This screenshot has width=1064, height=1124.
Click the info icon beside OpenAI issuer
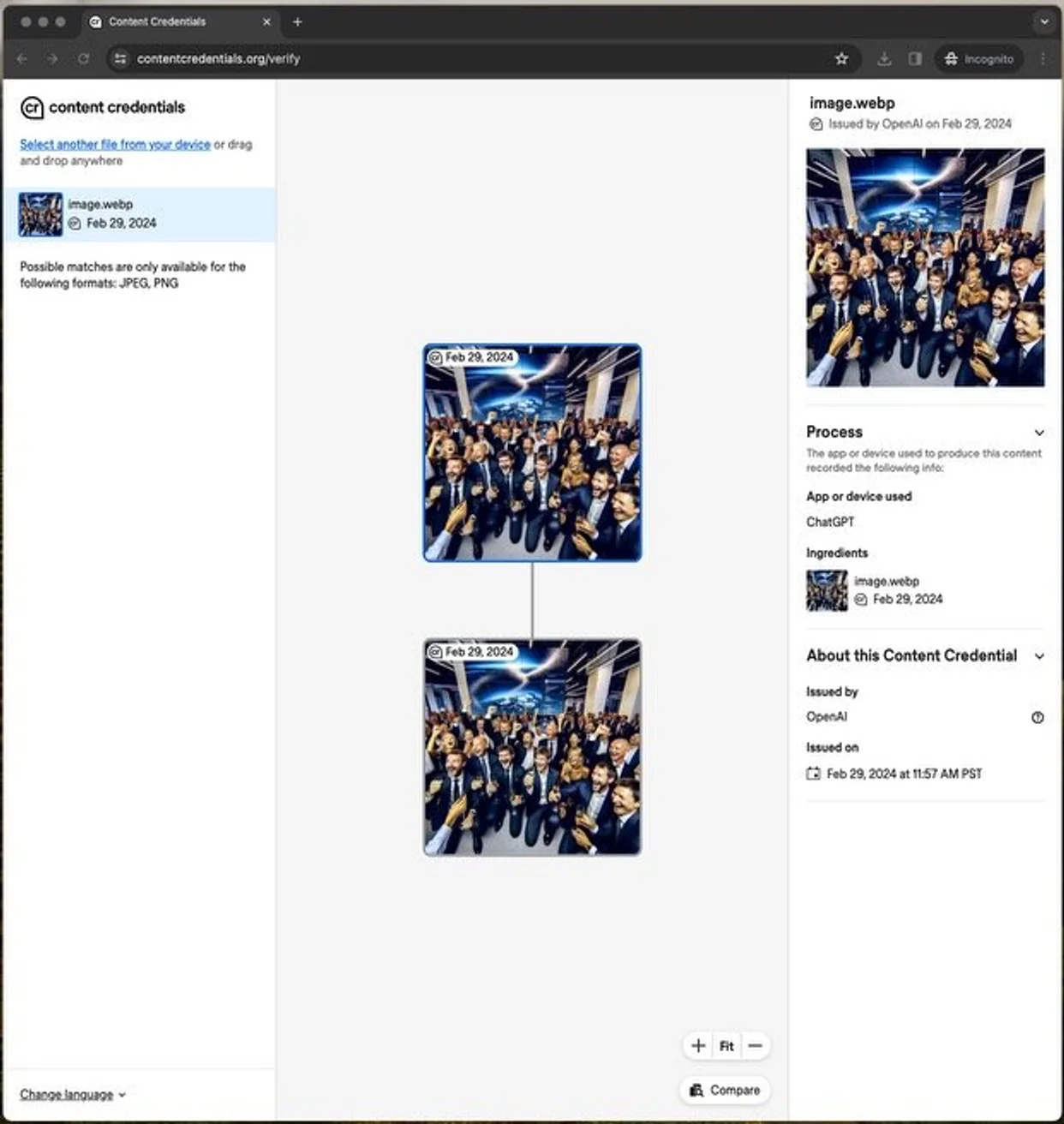coord(1037,717)
